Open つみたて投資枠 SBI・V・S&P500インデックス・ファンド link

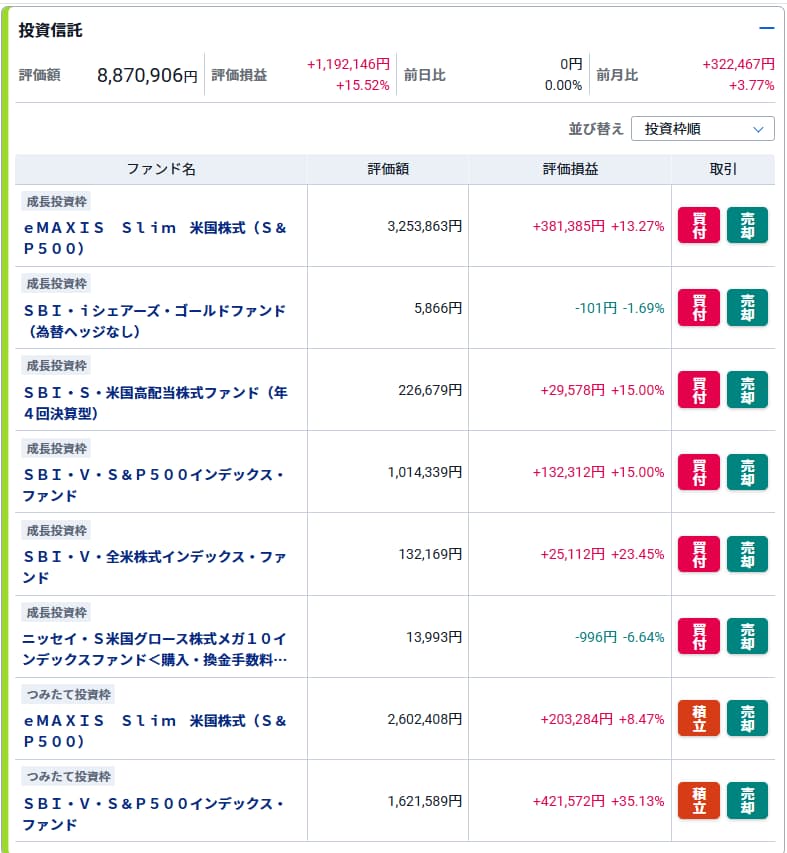pyautogui.click(x=153, y=813)
